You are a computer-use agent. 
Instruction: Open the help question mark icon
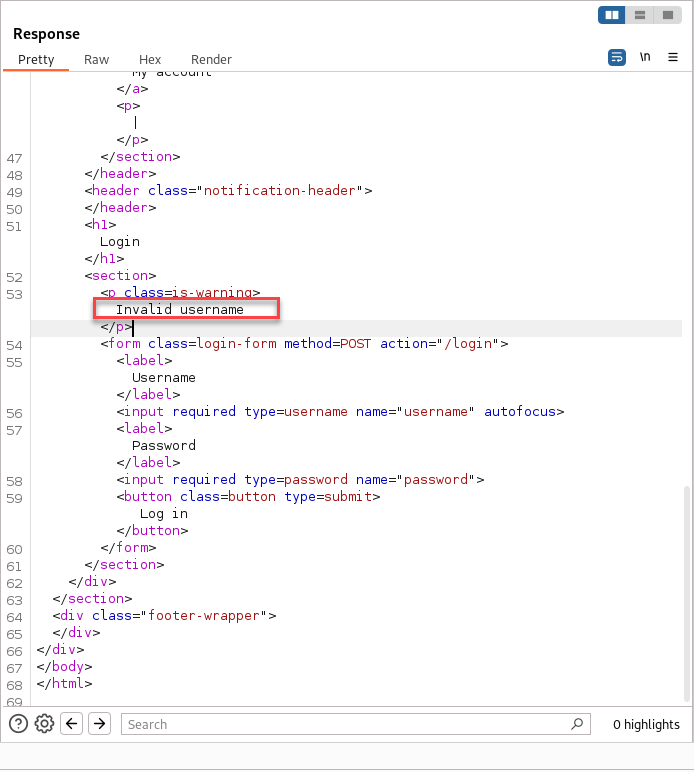[18, 724]
